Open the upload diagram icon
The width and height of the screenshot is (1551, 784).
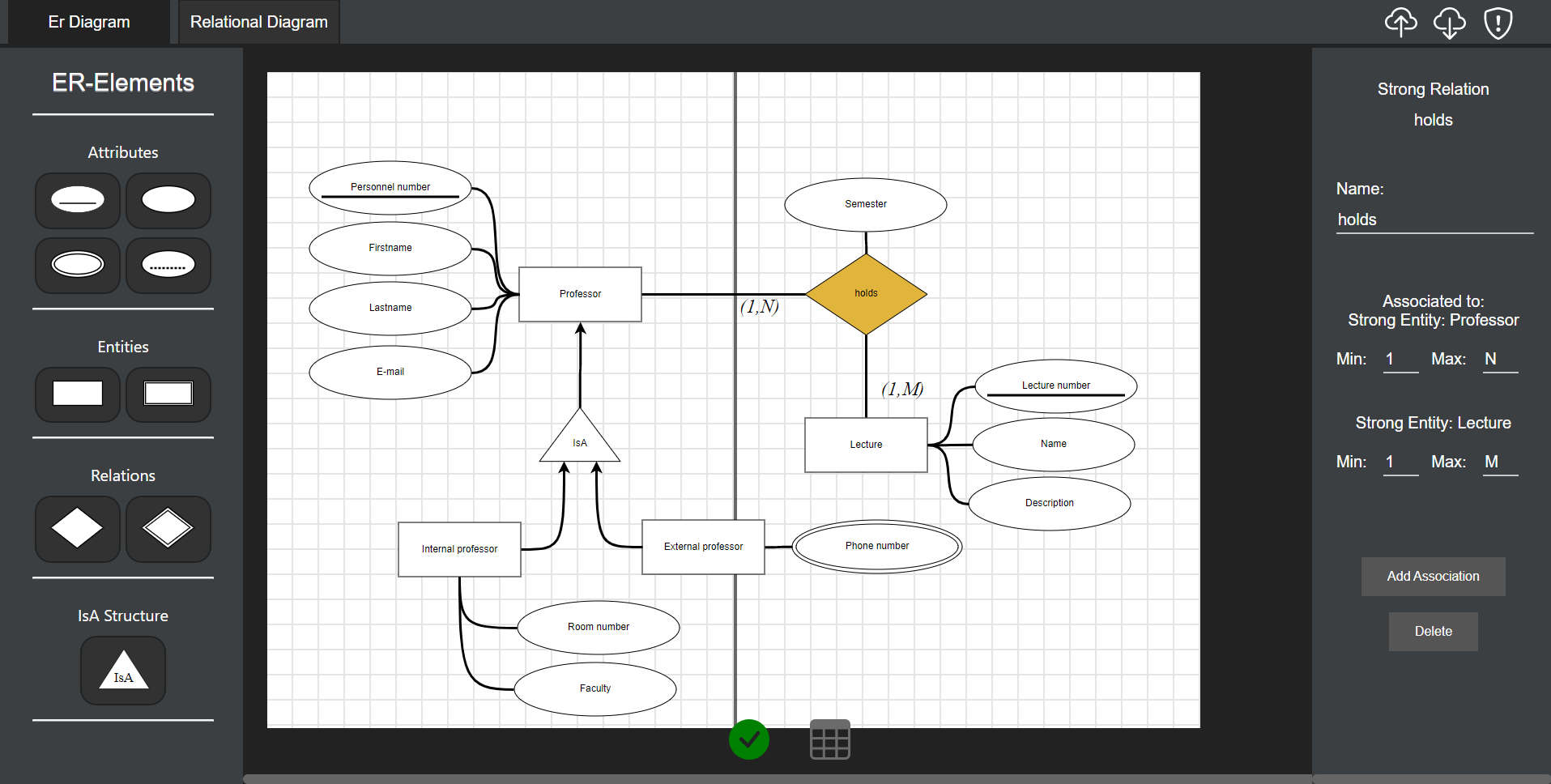click(1401, 22)
